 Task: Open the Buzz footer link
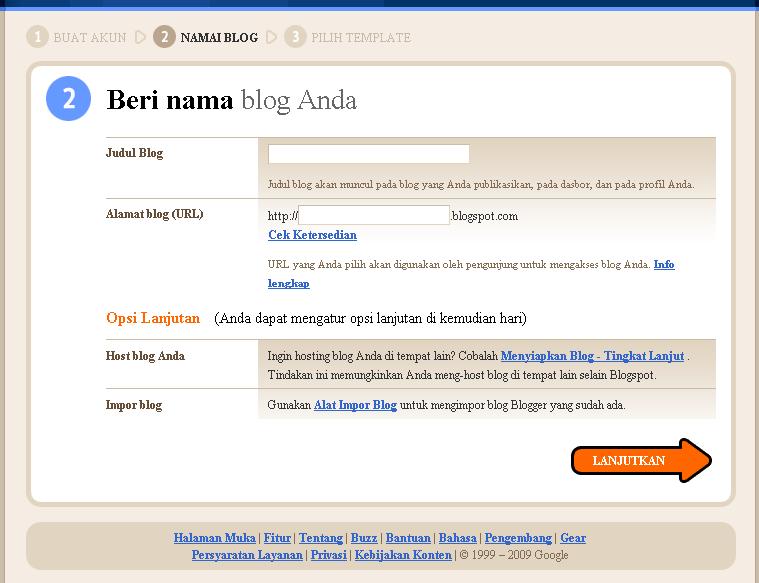coord(364,538)
